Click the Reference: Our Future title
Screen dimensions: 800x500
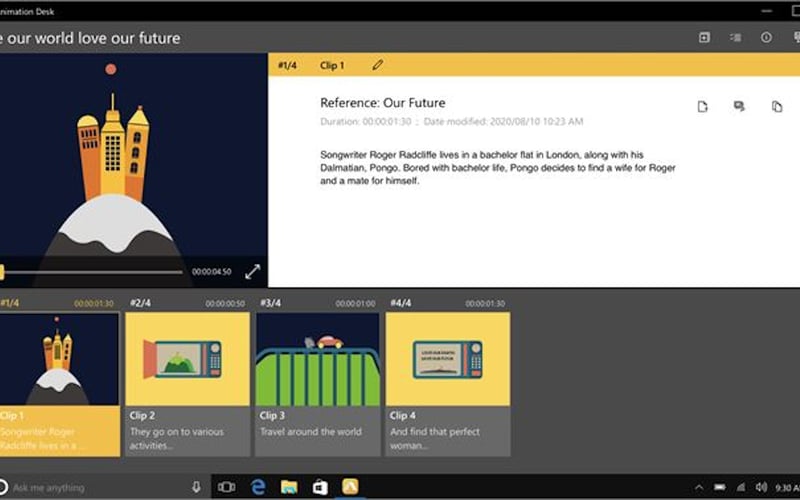[382, 103]
